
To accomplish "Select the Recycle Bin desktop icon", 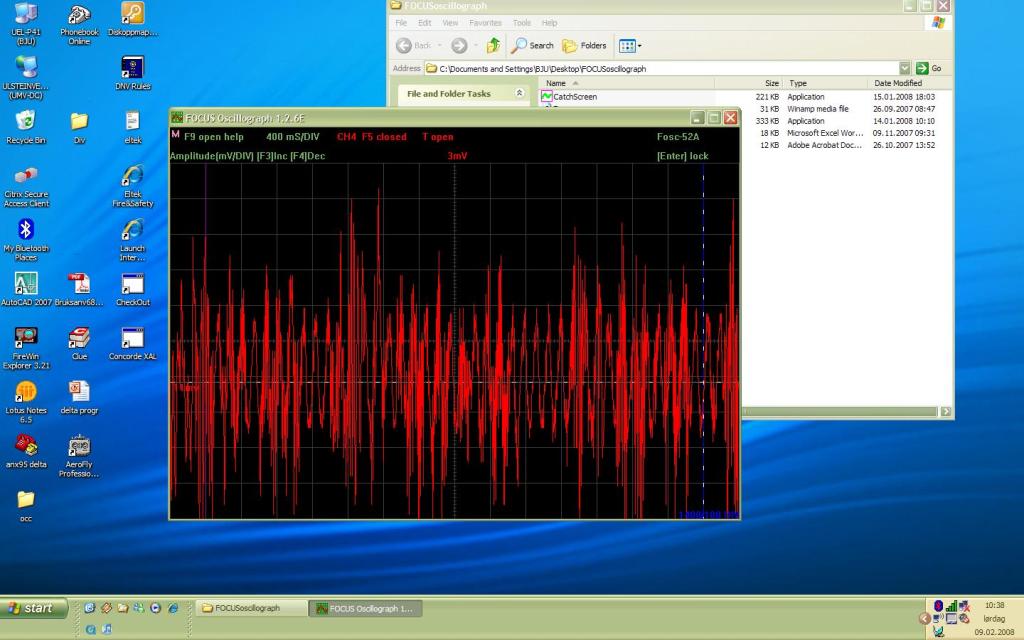I will click(26, 127).
